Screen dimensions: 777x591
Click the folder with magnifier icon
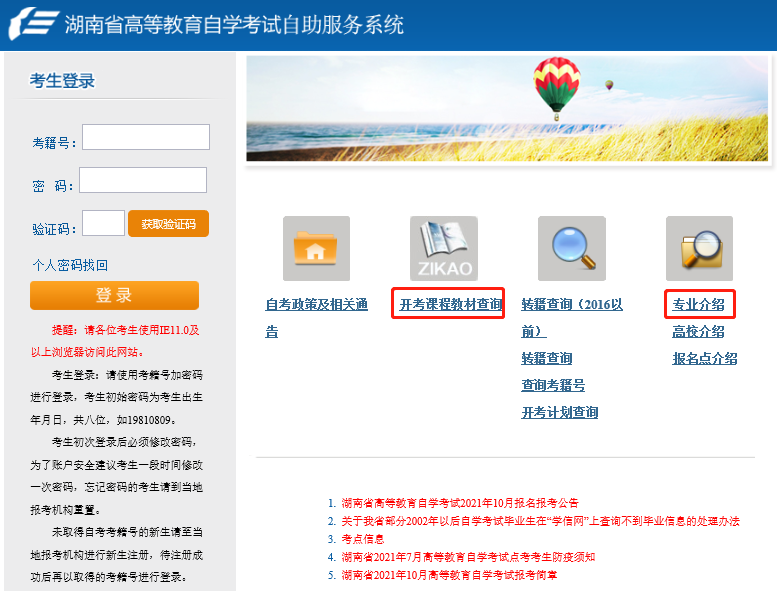[x=699, y=249]
